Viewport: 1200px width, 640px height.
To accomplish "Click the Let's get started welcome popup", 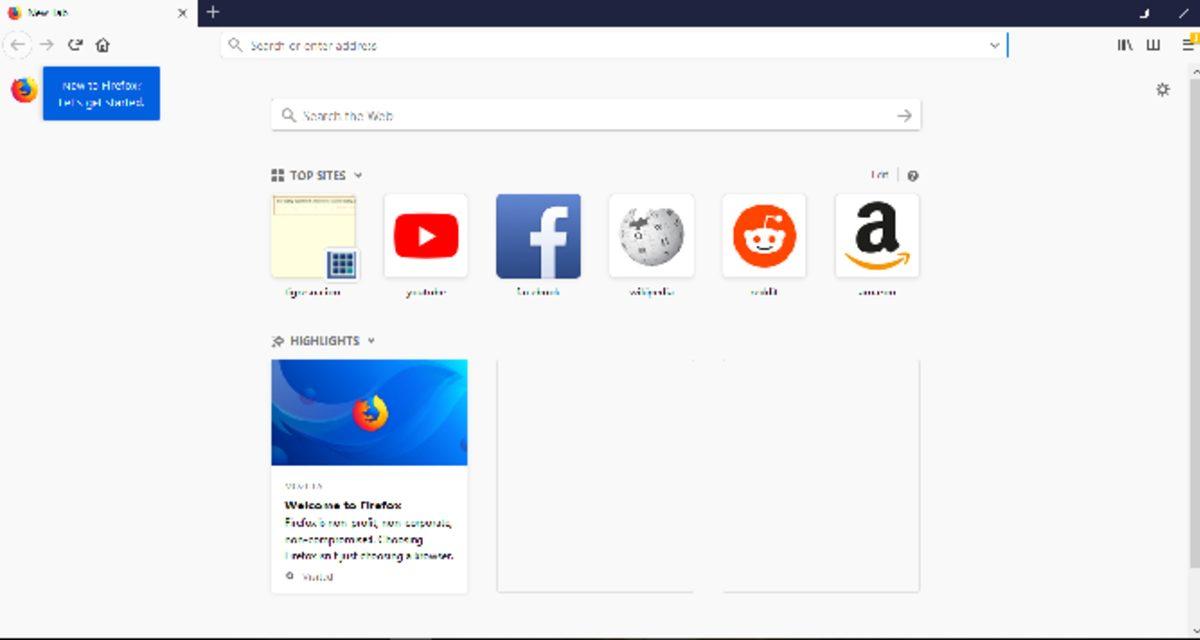I will [x=100, y=92].
